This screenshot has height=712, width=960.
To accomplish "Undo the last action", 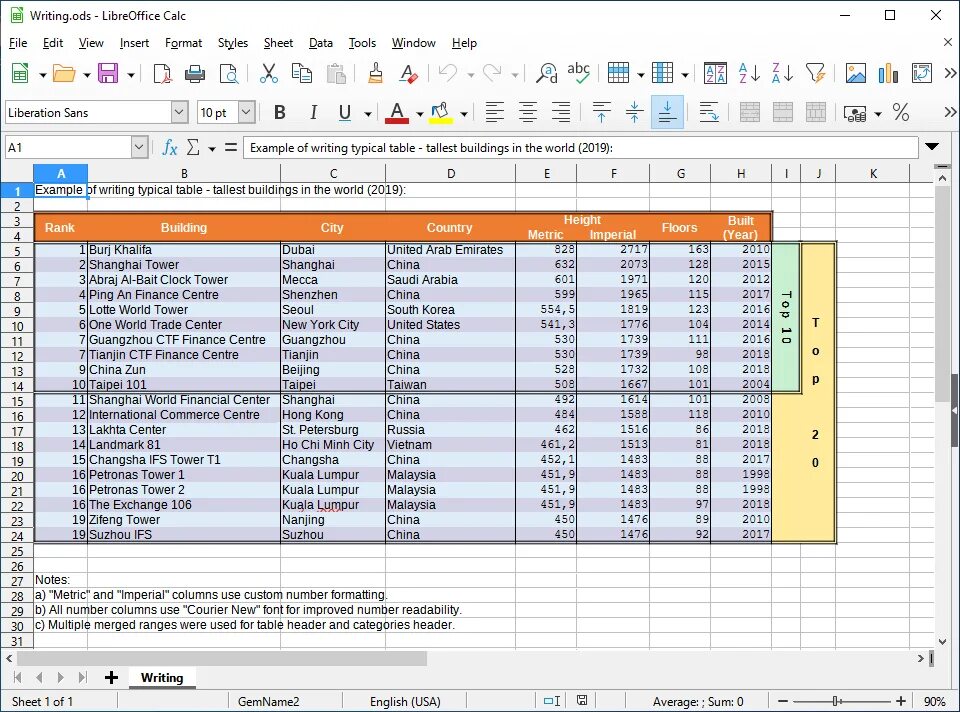I will tap(448, 74).
